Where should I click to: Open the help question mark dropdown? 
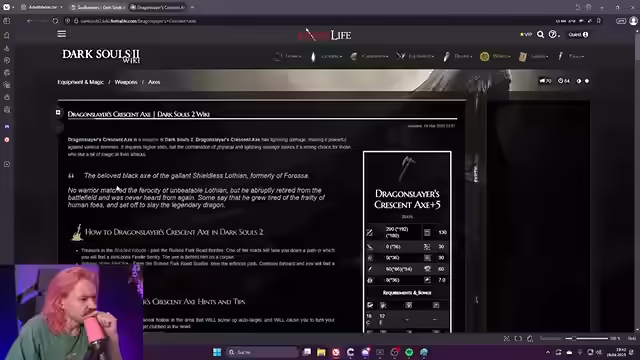coord(553,35)
